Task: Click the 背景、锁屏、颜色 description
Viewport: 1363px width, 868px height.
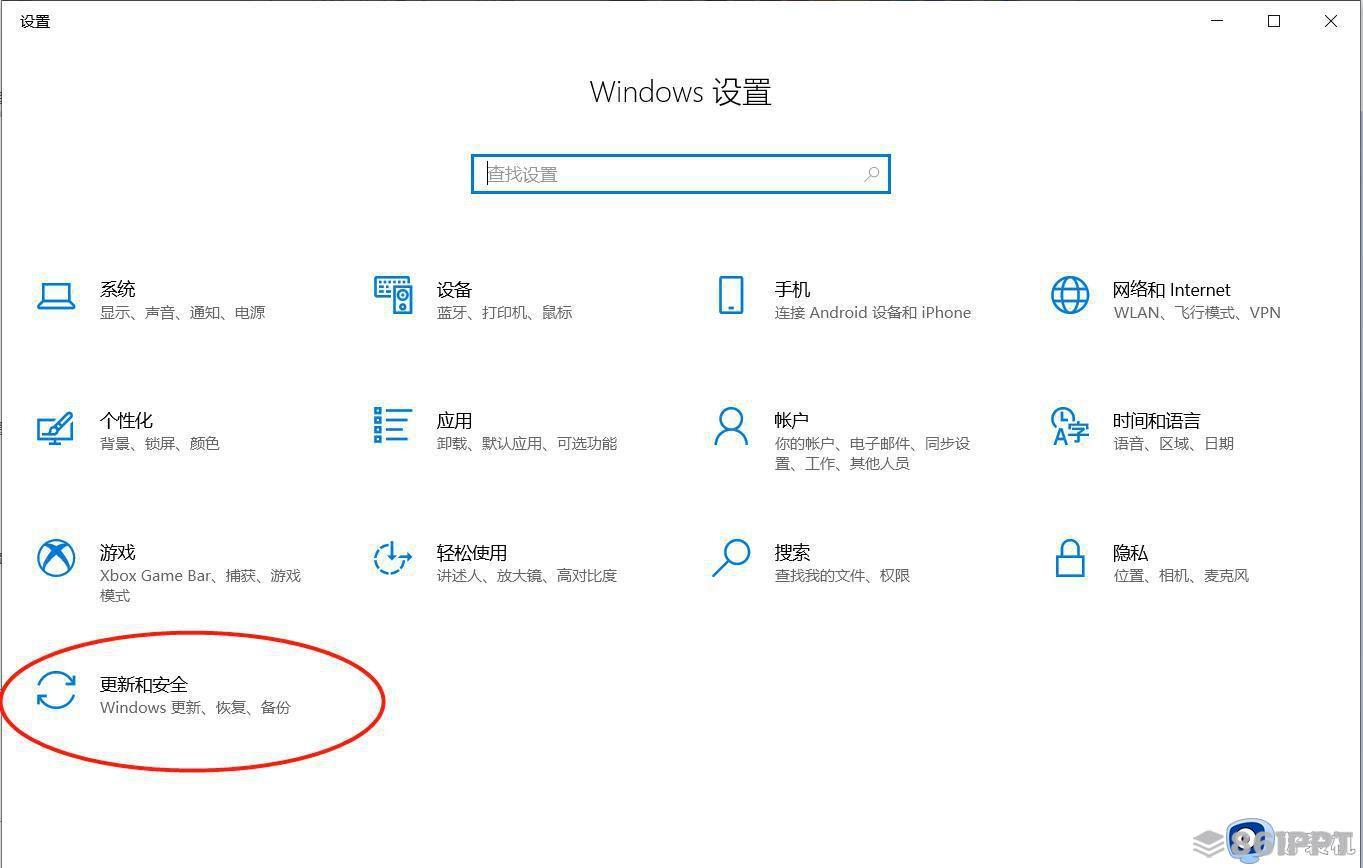Action: coord(159,444)
